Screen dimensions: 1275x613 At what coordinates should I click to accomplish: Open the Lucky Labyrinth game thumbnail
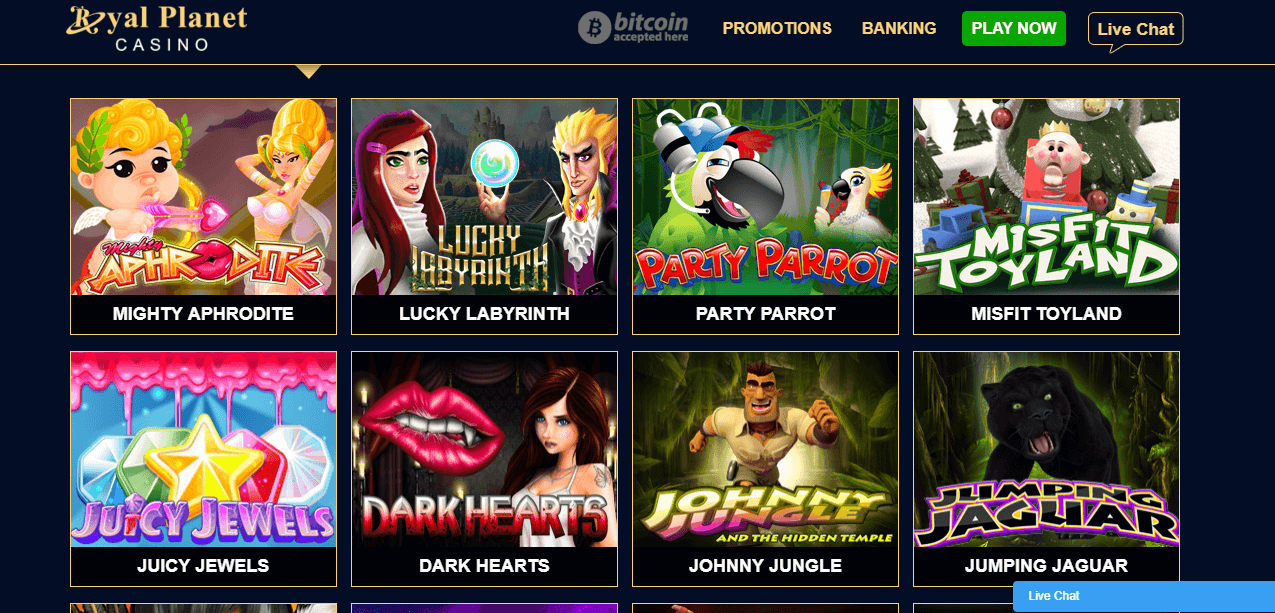[484, 197]
